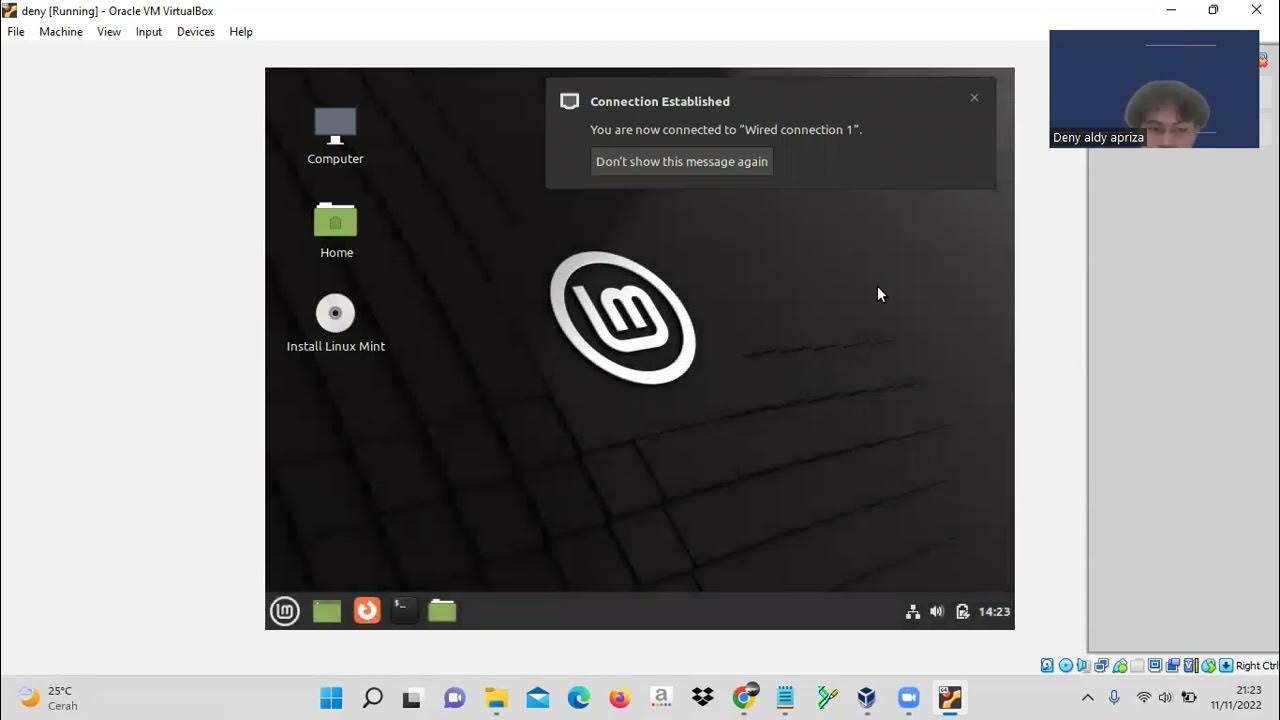Open Windows volume tray icon
This screenshot has height=720, width=1280.
click(x=1165, y=697)
